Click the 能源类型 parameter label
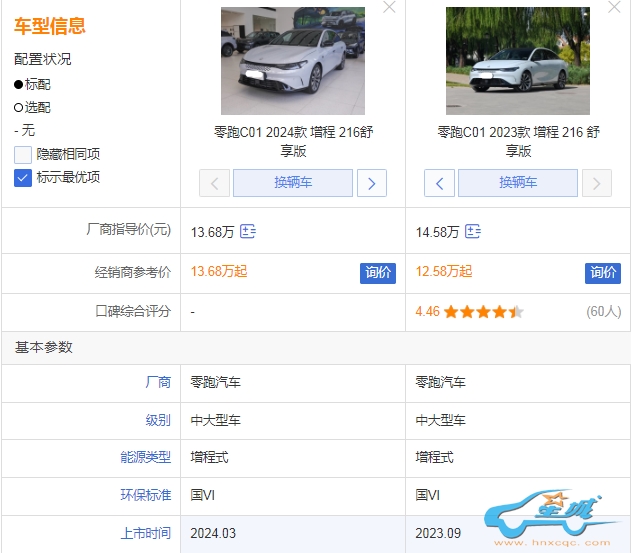 click(146, 457)
